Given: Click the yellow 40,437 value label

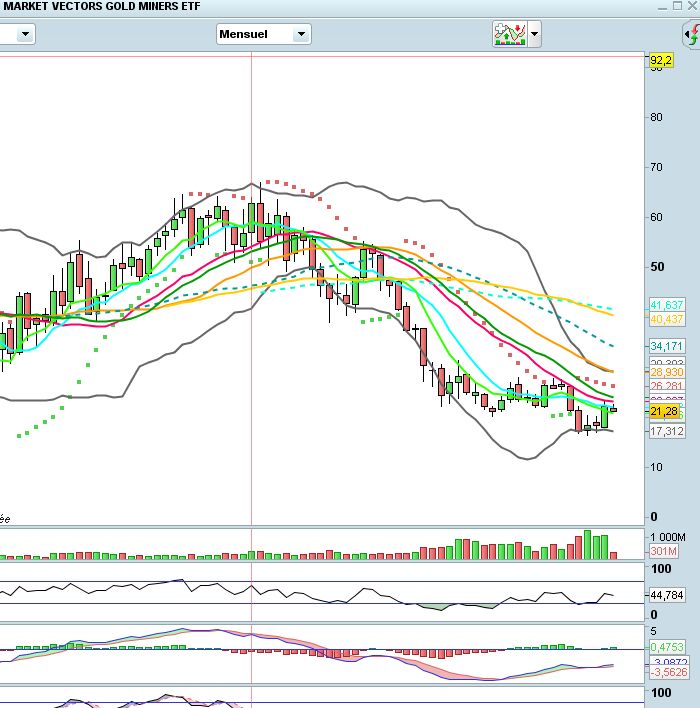Looking at the screenshot, I should click(667, 320).
